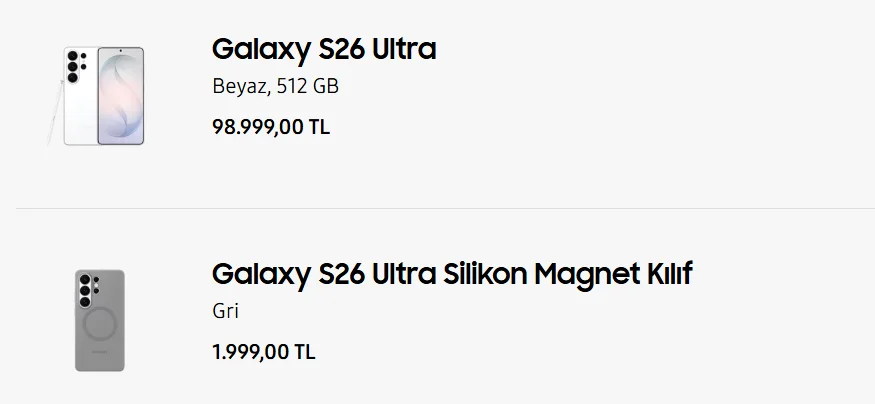Click the word Magnet in the case title
This screenshot has width=875, height=404.
pyautogui.click(x=585, y=273)
